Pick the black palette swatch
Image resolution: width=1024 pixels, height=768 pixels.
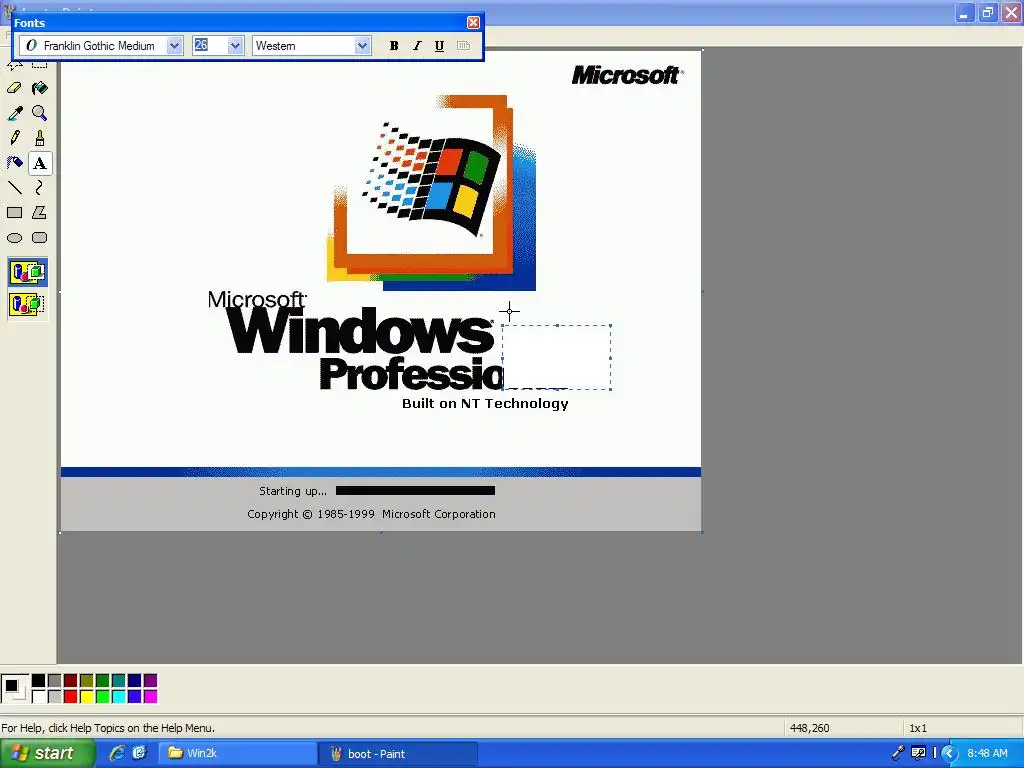point(39,681)
